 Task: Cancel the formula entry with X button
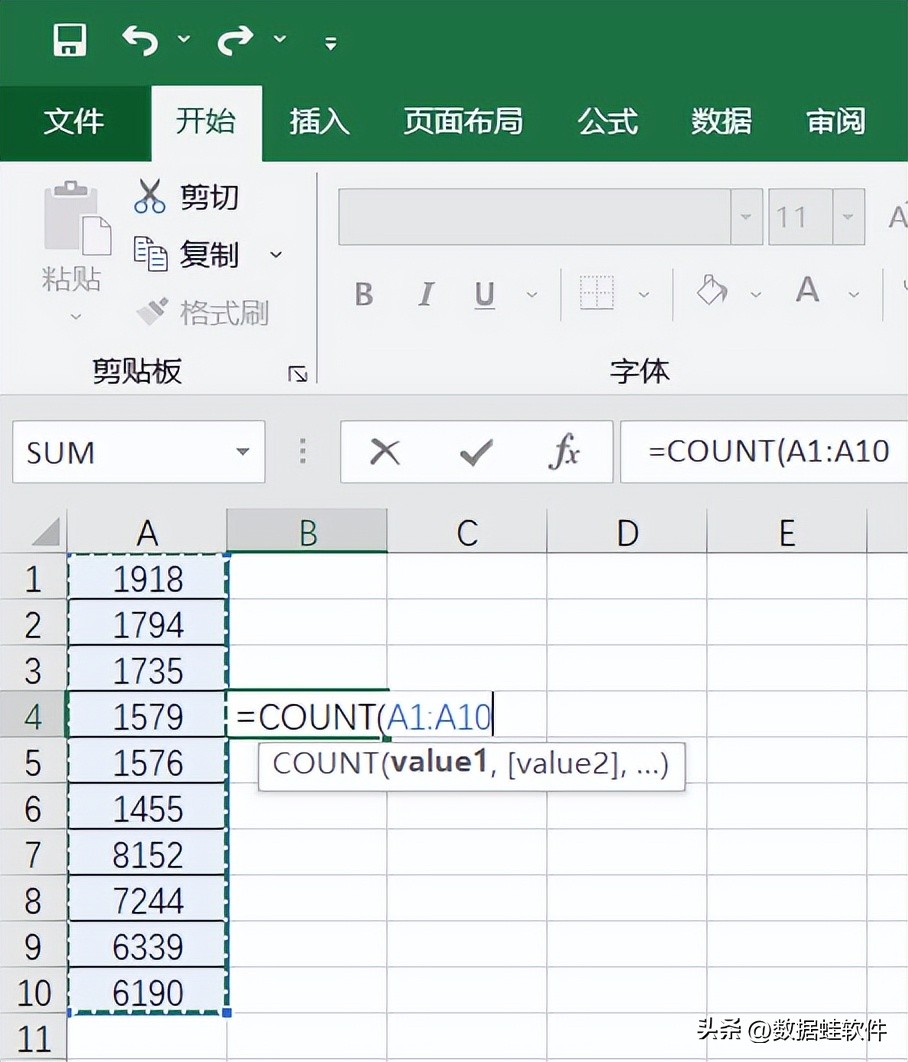385,453
